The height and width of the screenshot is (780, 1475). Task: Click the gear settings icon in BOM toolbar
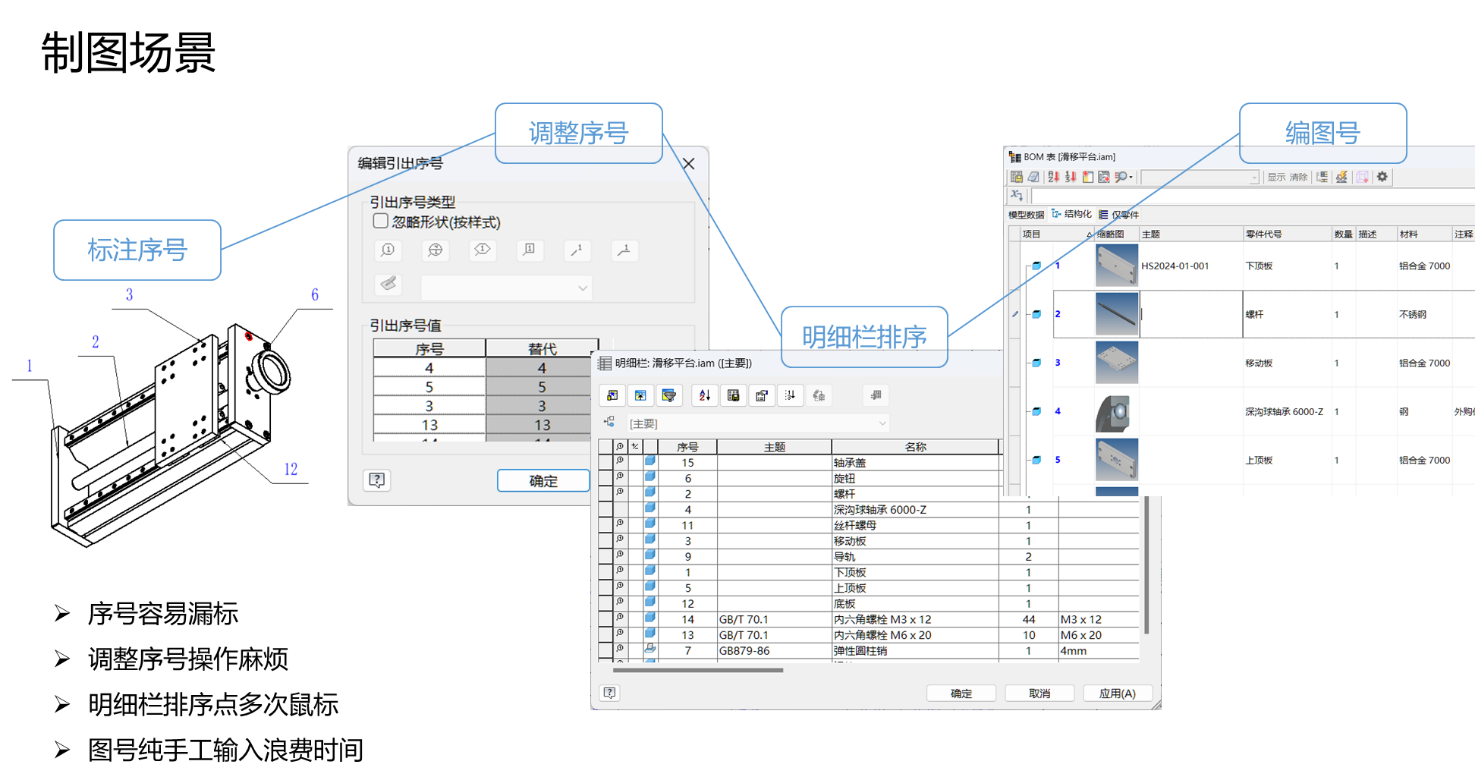coord(1382,177)
